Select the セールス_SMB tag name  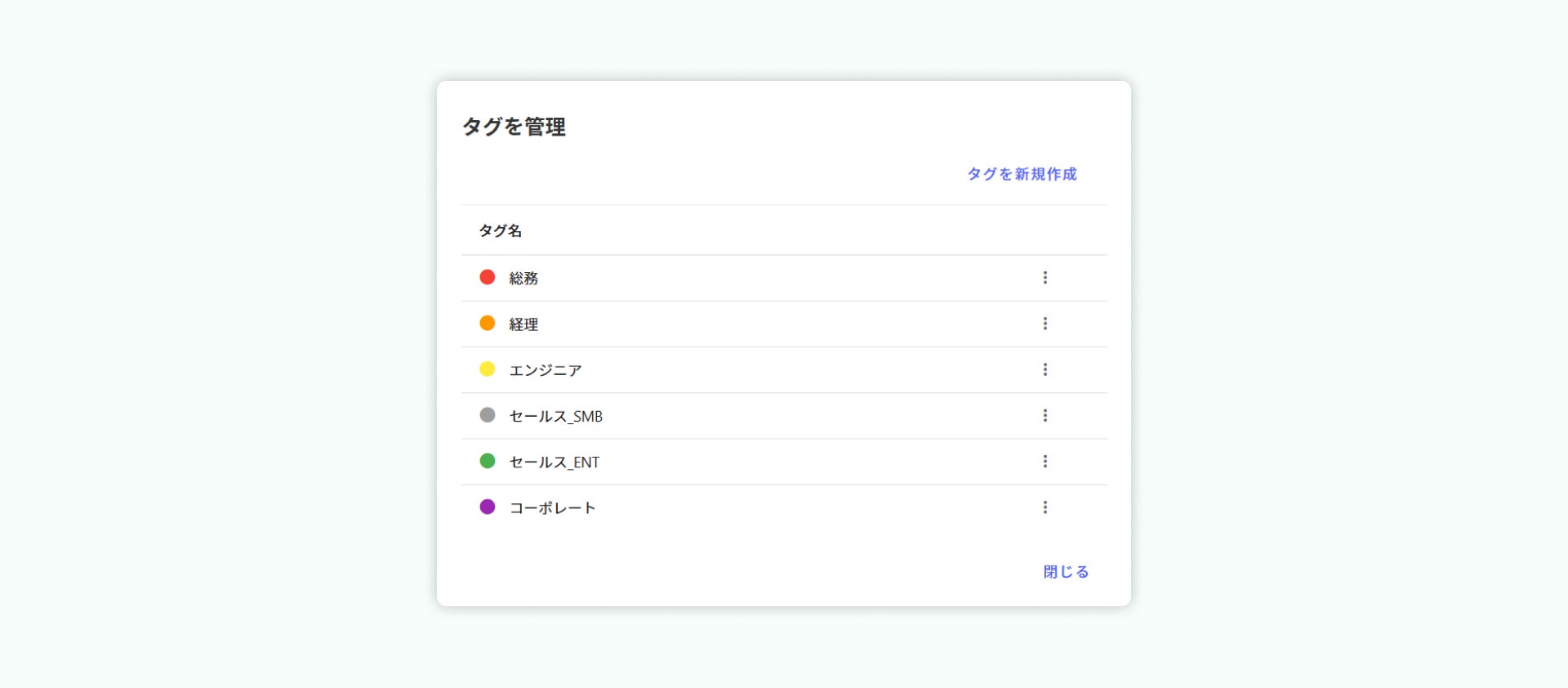[x=555, y=417]
